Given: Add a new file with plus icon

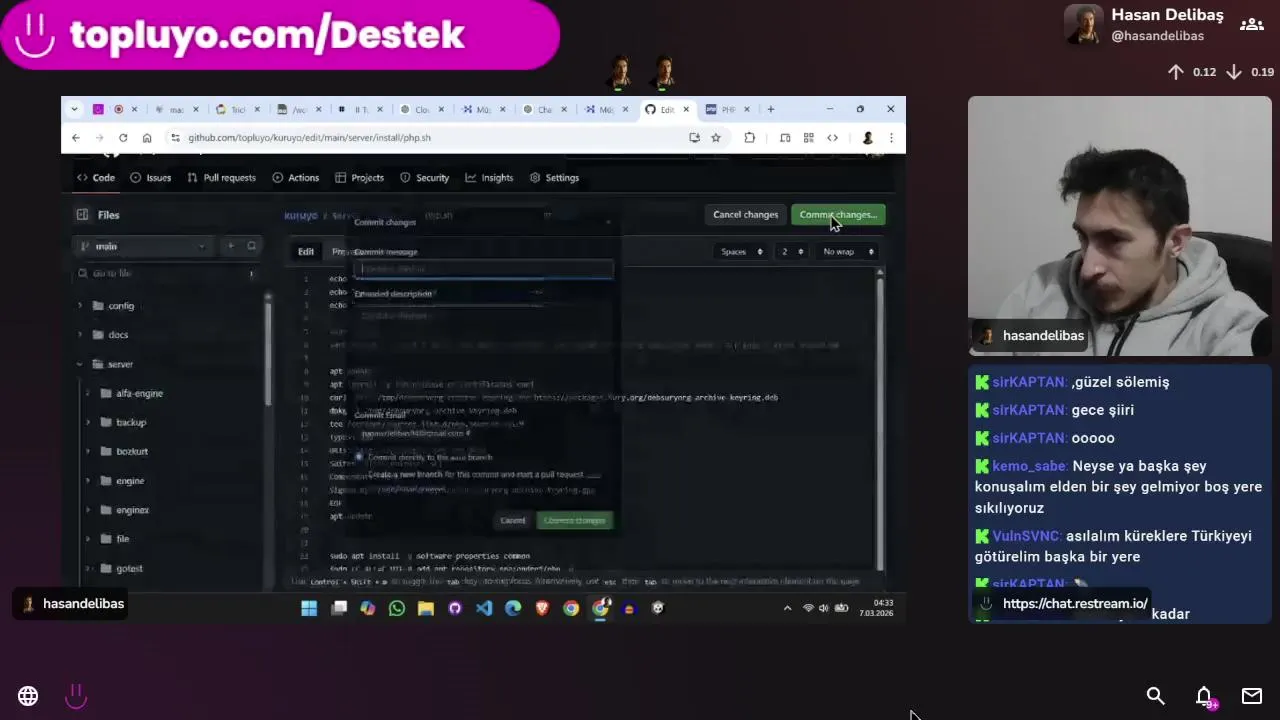Looking at the screenshot, I should (230, 246).
